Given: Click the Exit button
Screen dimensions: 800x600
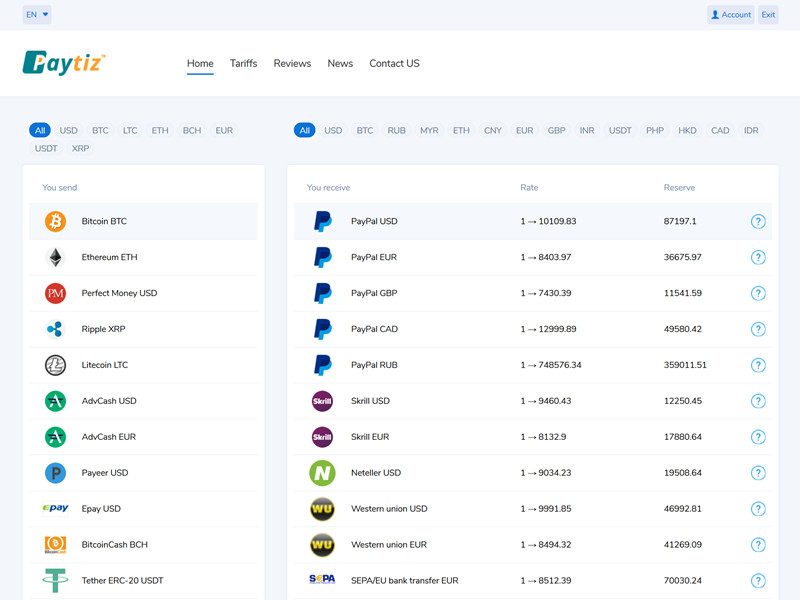Looking at the screenshot, I should point(768,15).
